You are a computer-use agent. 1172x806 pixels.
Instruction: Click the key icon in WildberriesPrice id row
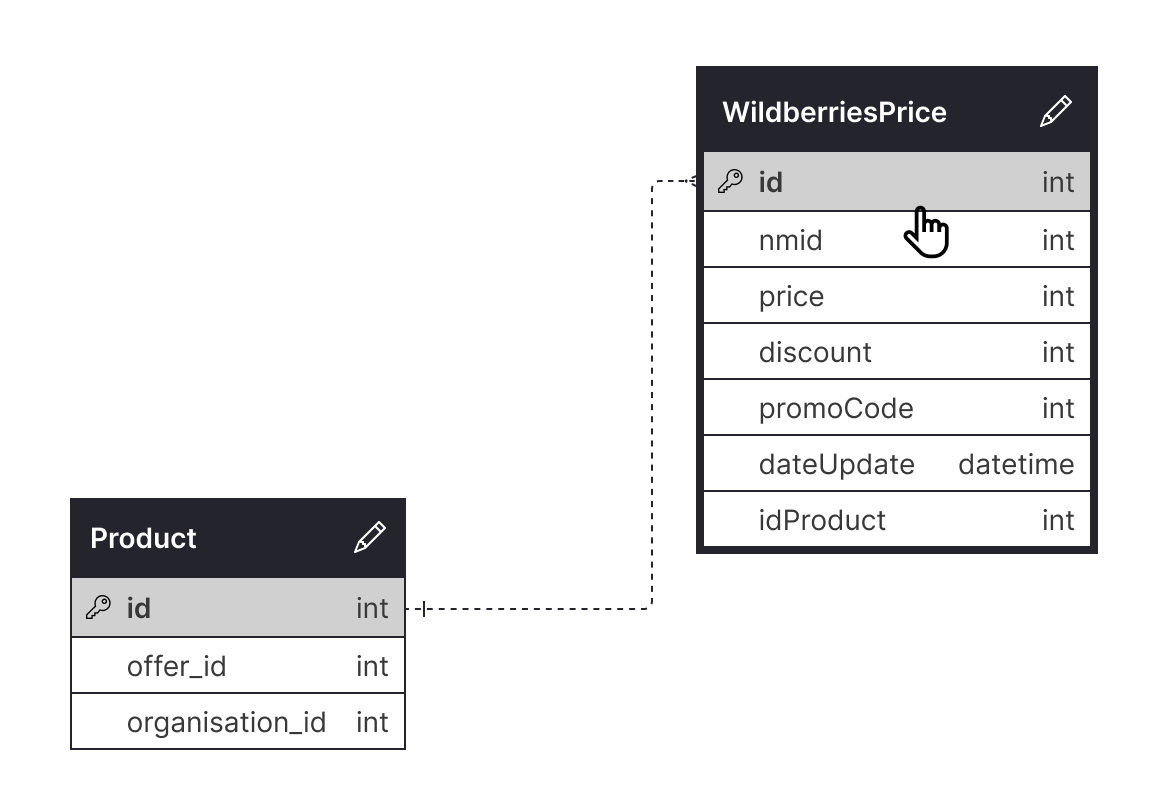731,182
